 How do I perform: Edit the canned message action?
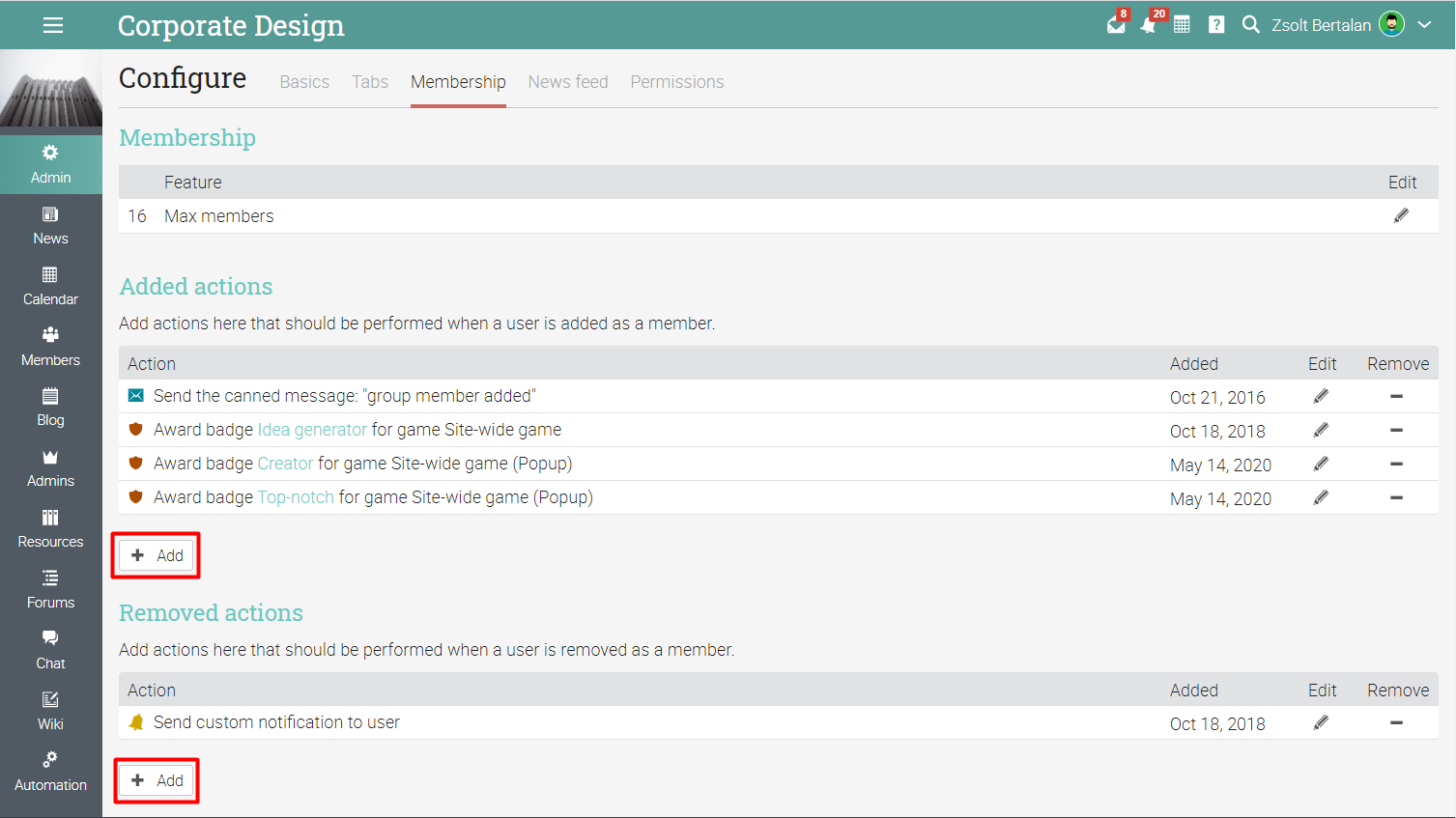pos(1321,396)
